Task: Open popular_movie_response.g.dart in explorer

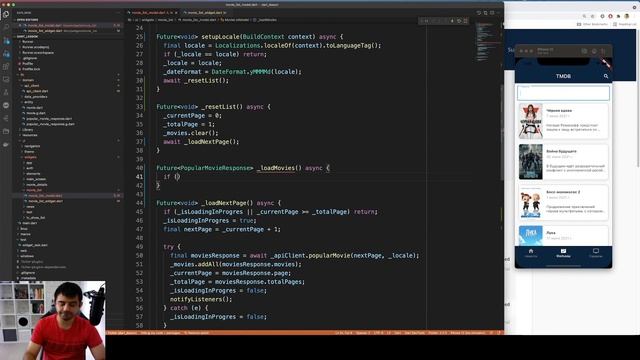Action: pos(50,124)
